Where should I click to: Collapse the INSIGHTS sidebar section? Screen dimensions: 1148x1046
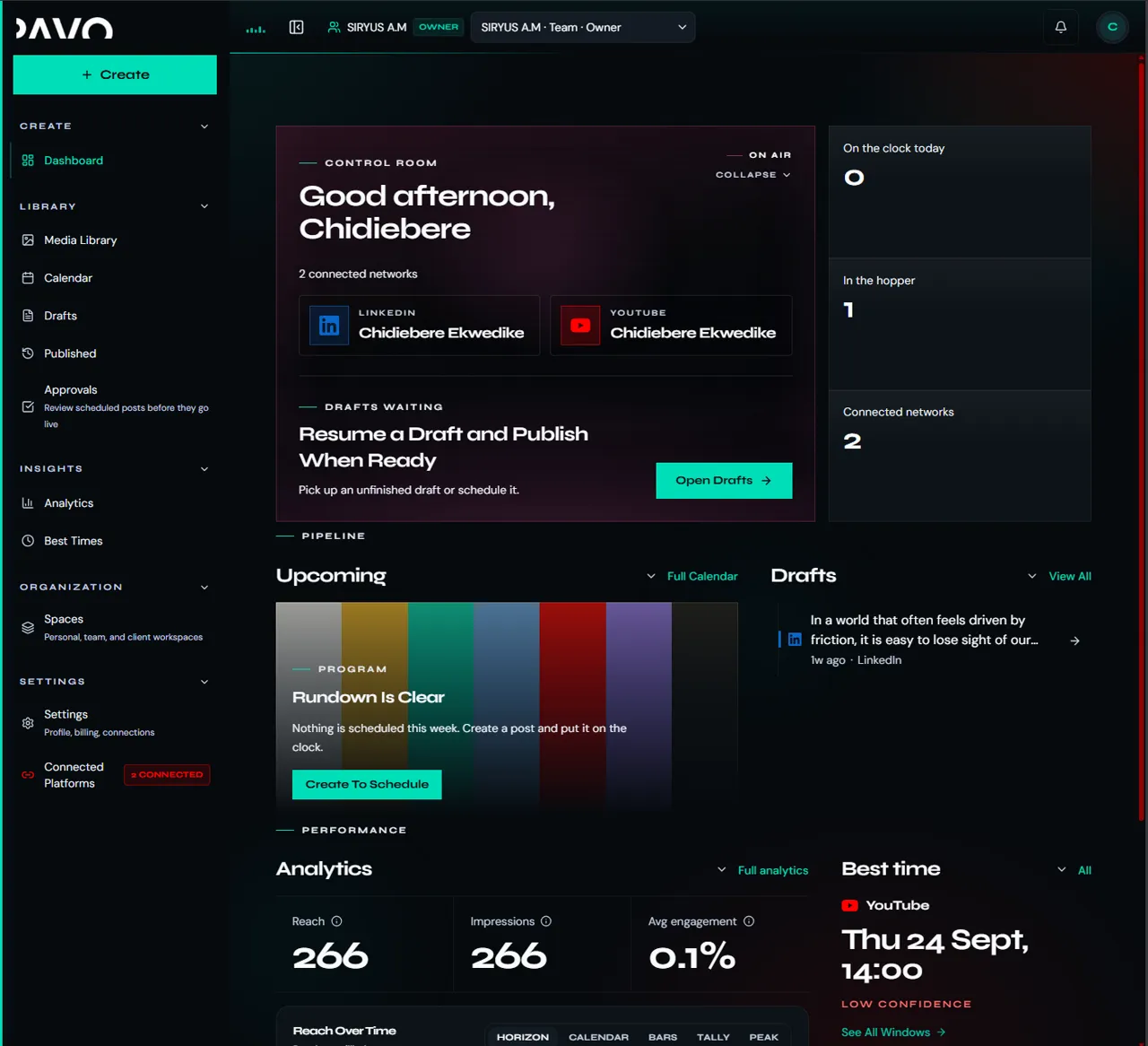(204, 469)
